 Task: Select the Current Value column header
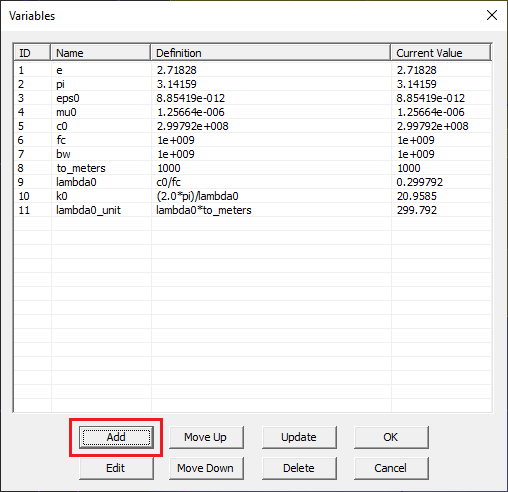[x=441, y=53]
